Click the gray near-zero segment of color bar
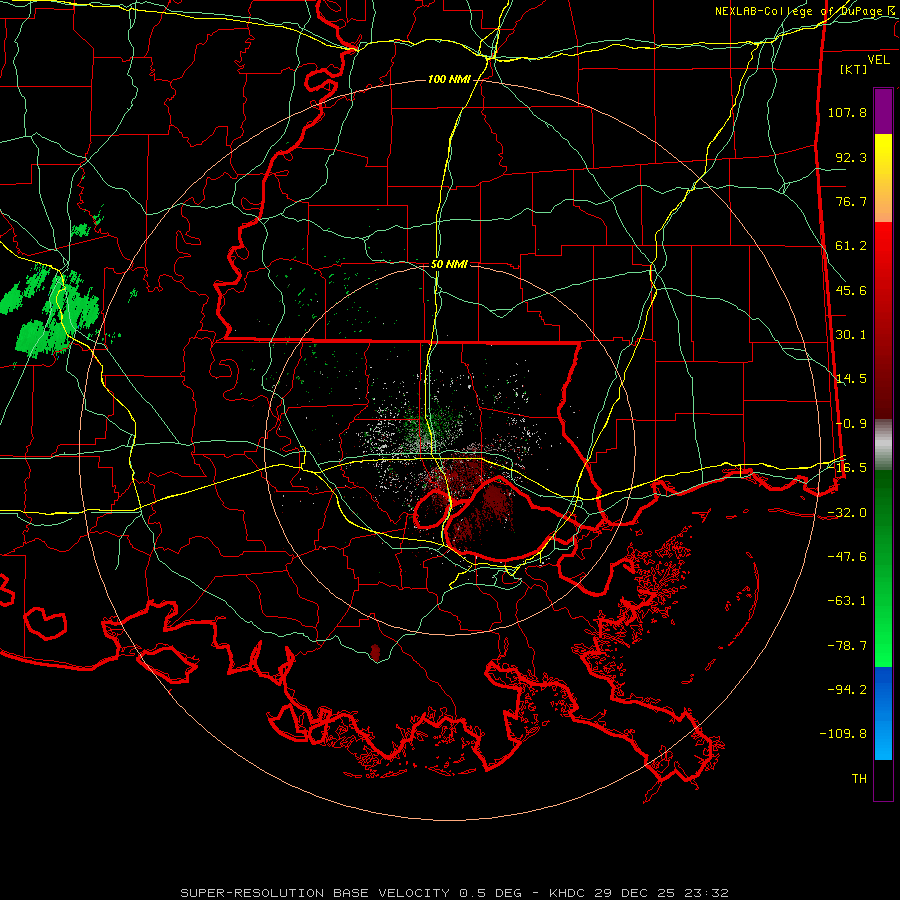This screenshot has height=900, width=900. [883, 445]
